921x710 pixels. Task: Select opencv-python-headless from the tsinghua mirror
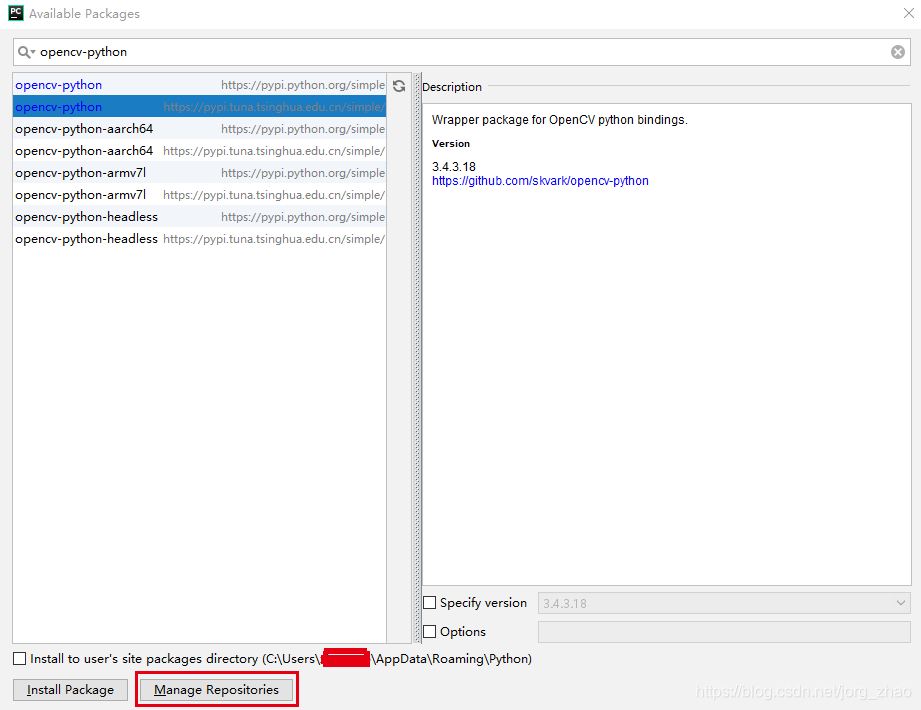coord(200,238)
